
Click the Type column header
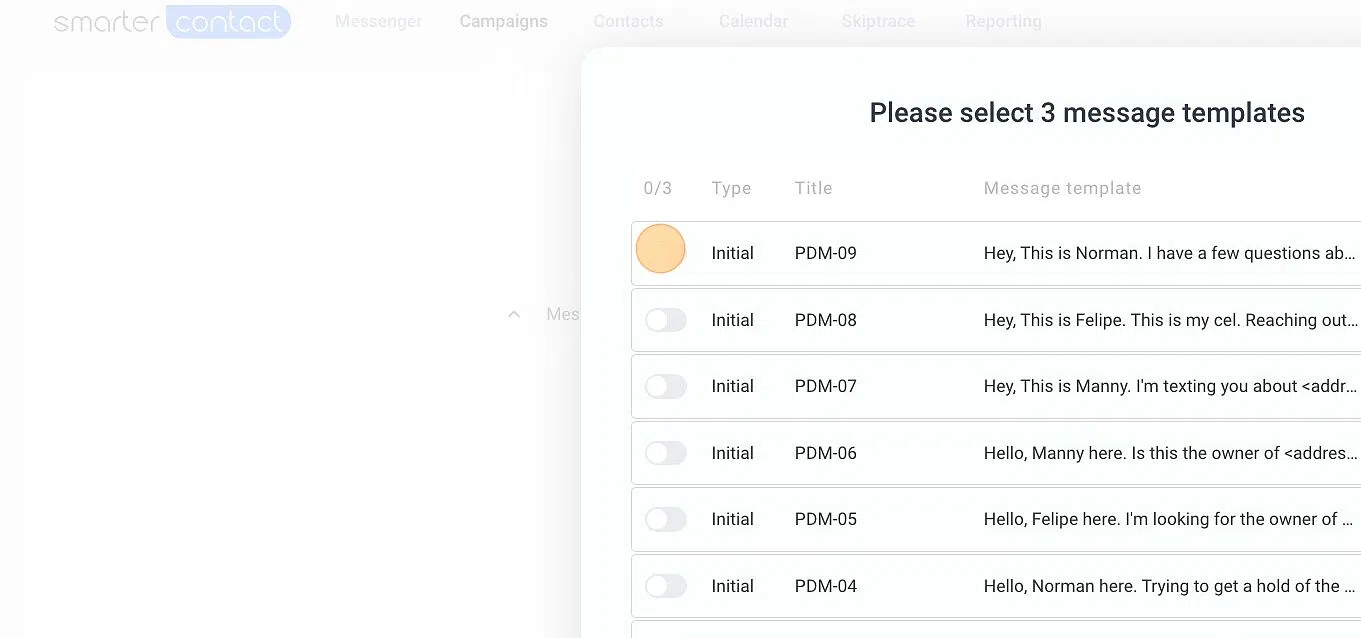731,188
